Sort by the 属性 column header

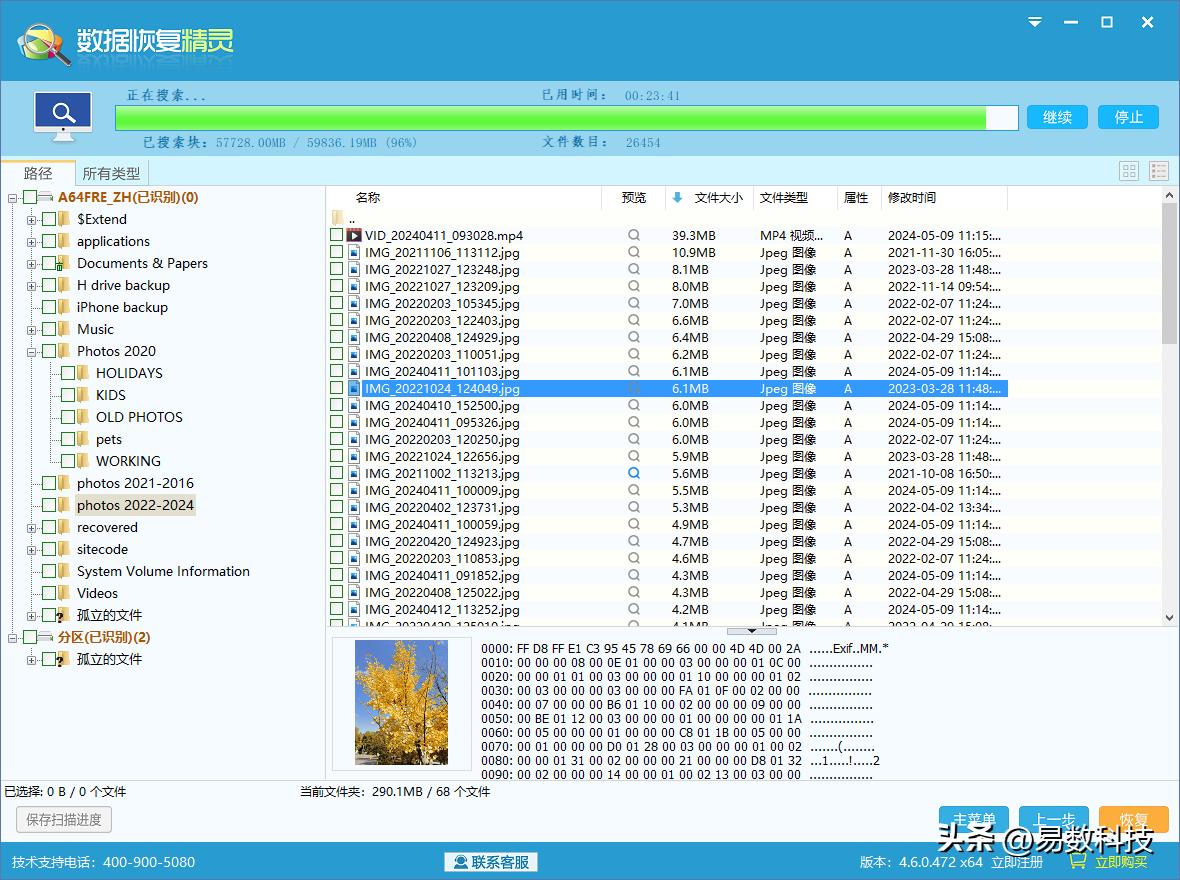coord(856,197)
